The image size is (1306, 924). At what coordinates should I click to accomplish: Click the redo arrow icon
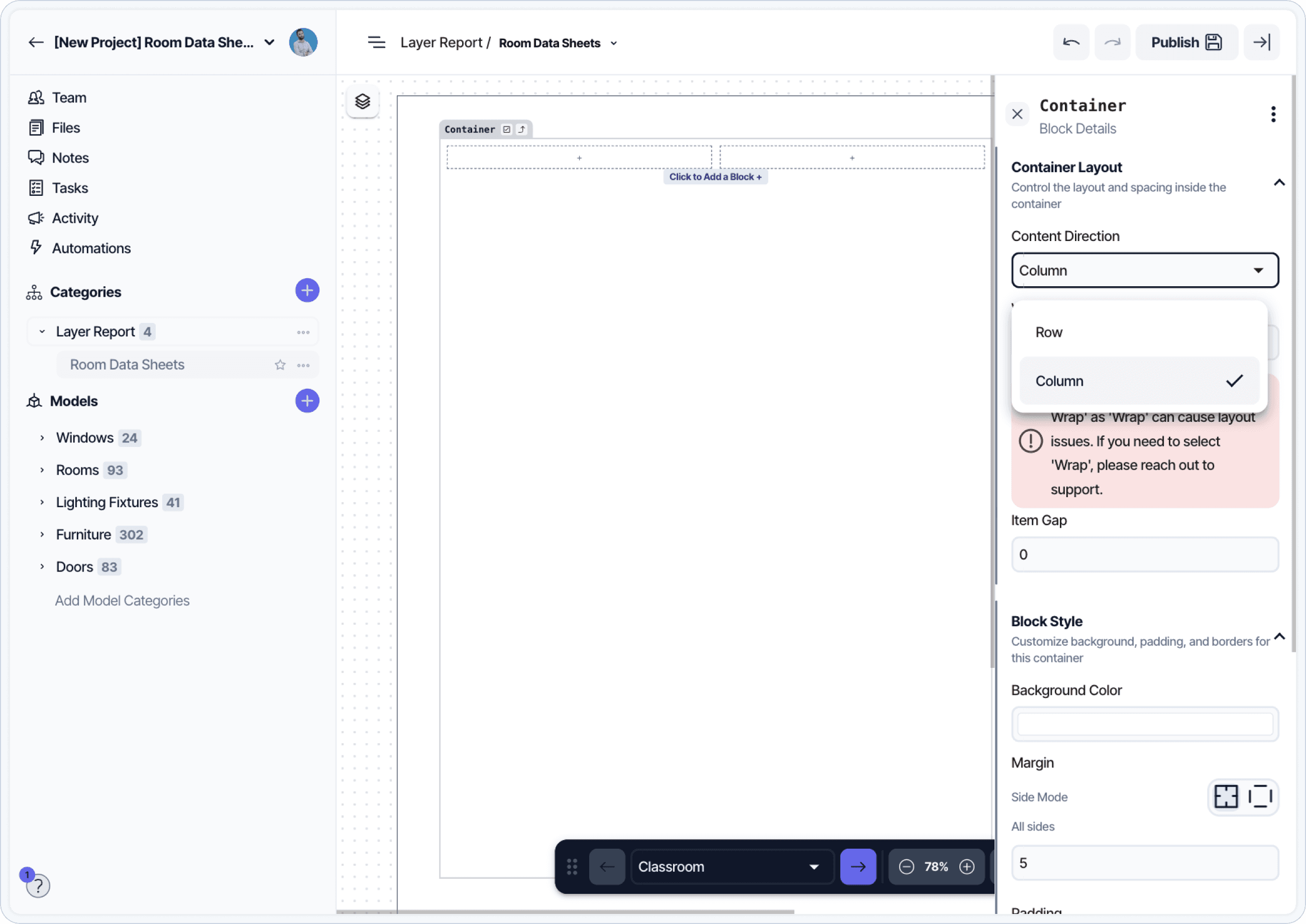coord(1112,42)
